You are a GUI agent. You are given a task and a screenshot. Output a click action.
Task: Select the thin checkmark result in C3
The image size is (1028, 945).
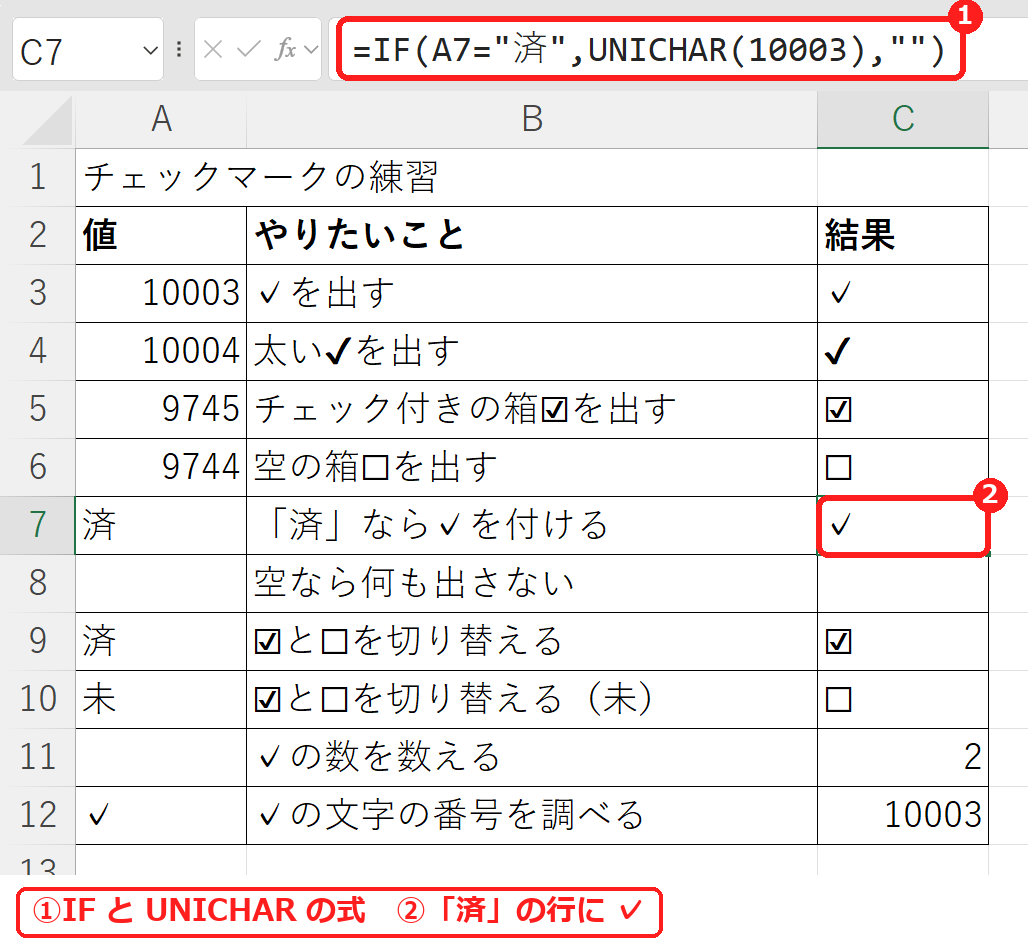click(903, 293)
